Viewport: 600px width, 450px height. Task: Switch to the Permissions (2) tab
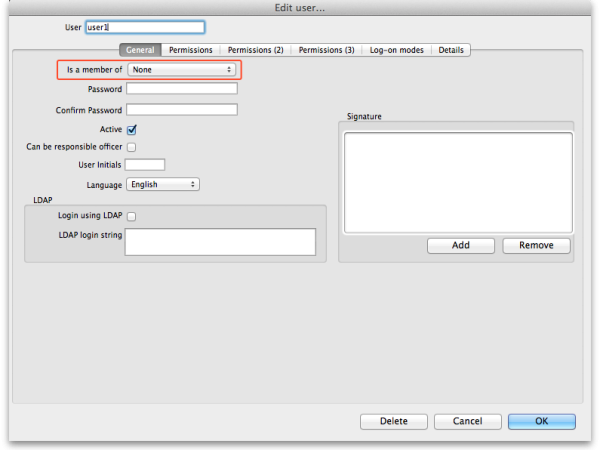pos(255,50)
